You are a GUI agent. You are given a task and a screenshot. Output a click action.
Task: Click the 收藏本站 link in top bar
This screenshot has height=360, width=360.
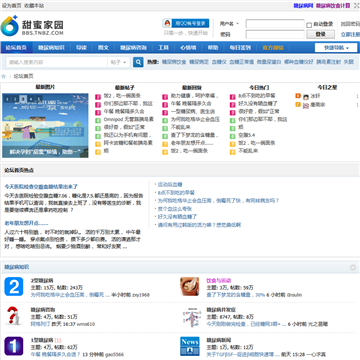34,6
